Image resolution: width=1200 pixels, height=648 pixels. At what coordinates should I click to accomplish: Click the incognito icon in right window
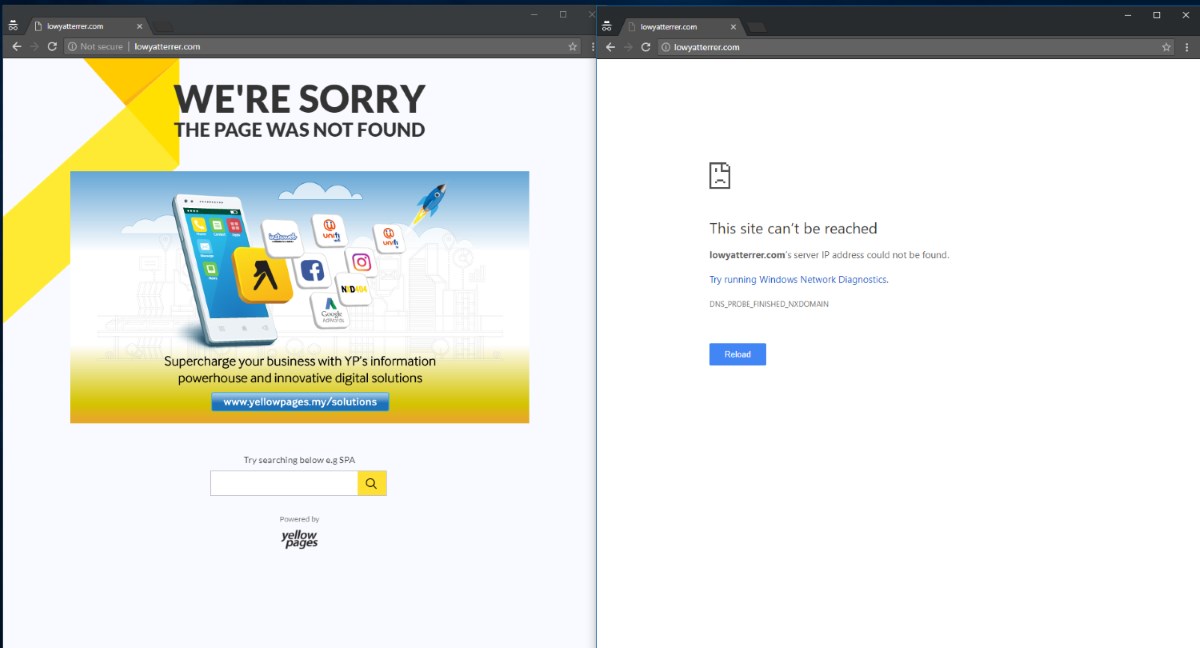tap(606, 27)
